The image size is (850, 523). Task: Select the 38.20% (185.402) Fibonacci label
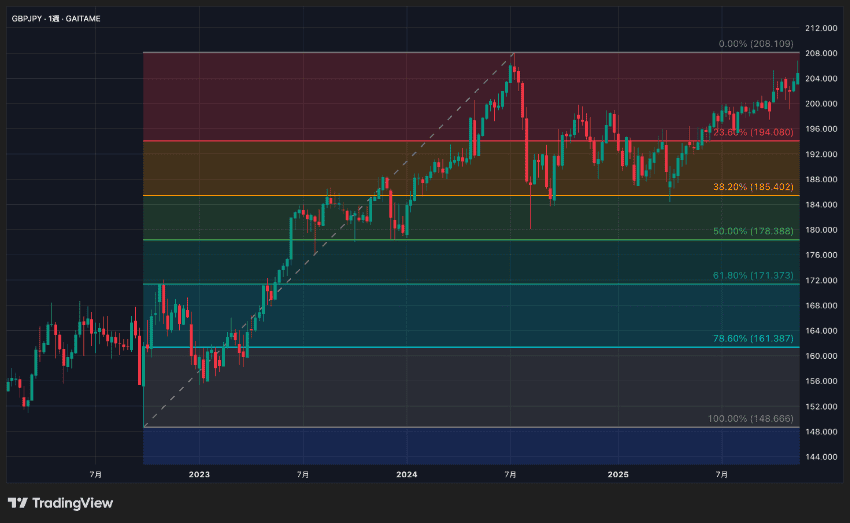pos(753,186)
